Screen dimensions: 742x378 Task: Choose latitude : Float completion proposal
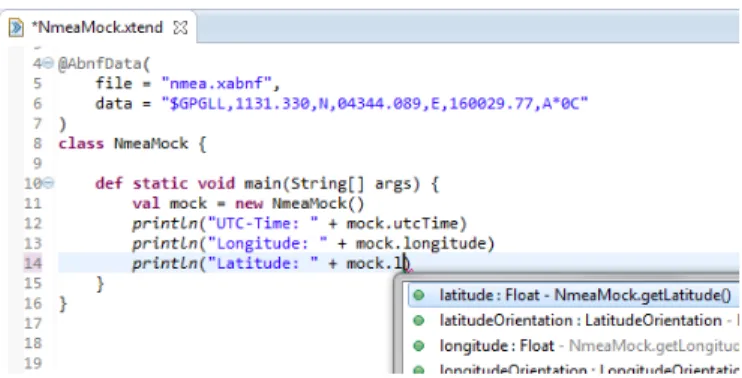pyautogui.click(x=574, y=295)
